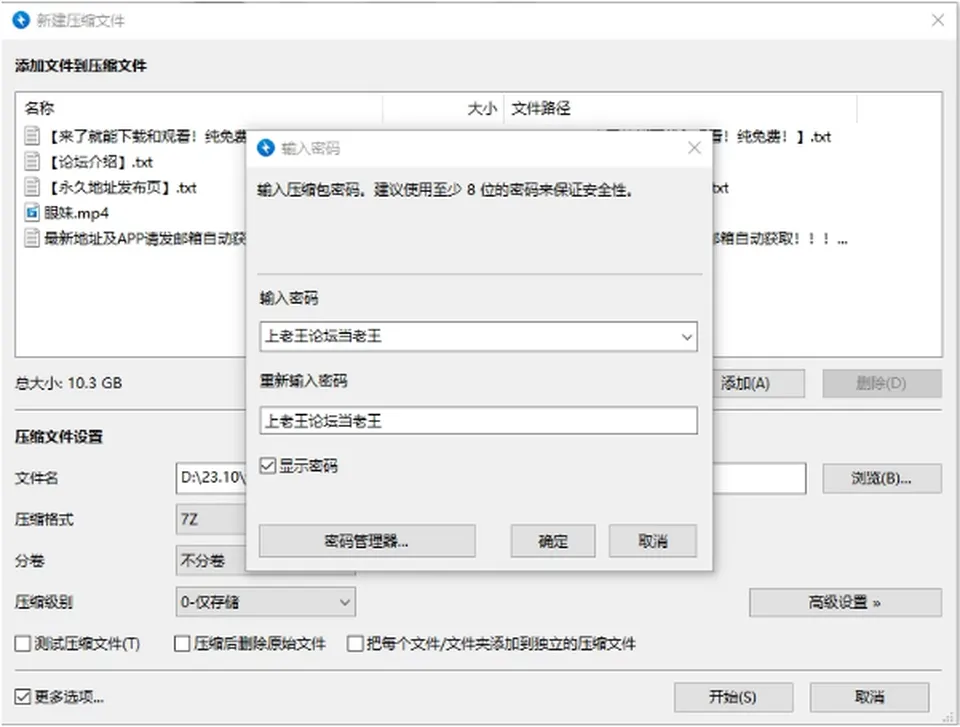Check 把每个文件/文件夹添加到独立的压缩文件 option
The width and height of the screenshot is (960, 727).
click(355, 644)
